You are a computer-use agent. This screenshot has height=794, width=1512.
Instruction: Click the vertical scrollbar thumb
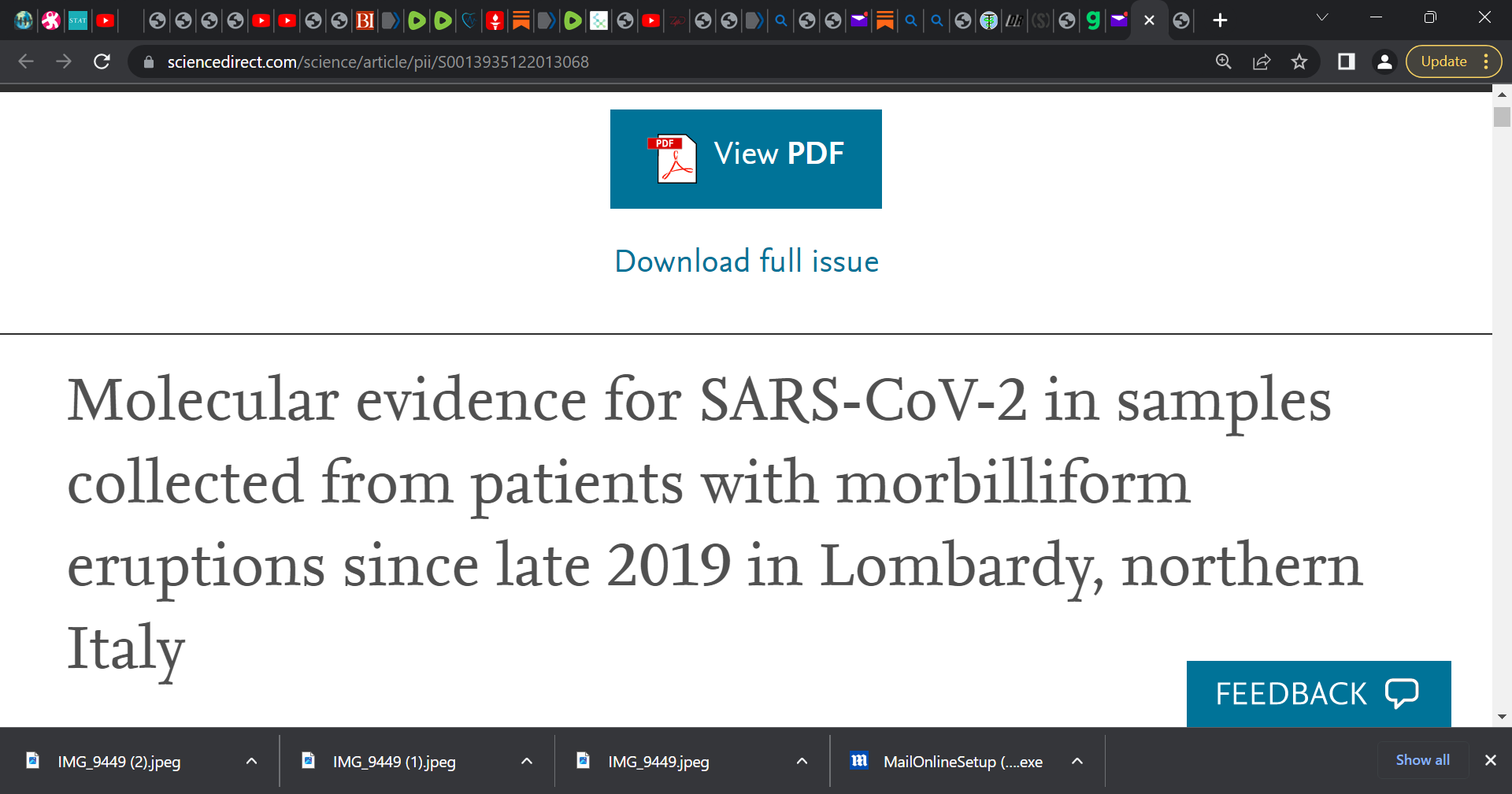click(1502, 117)
